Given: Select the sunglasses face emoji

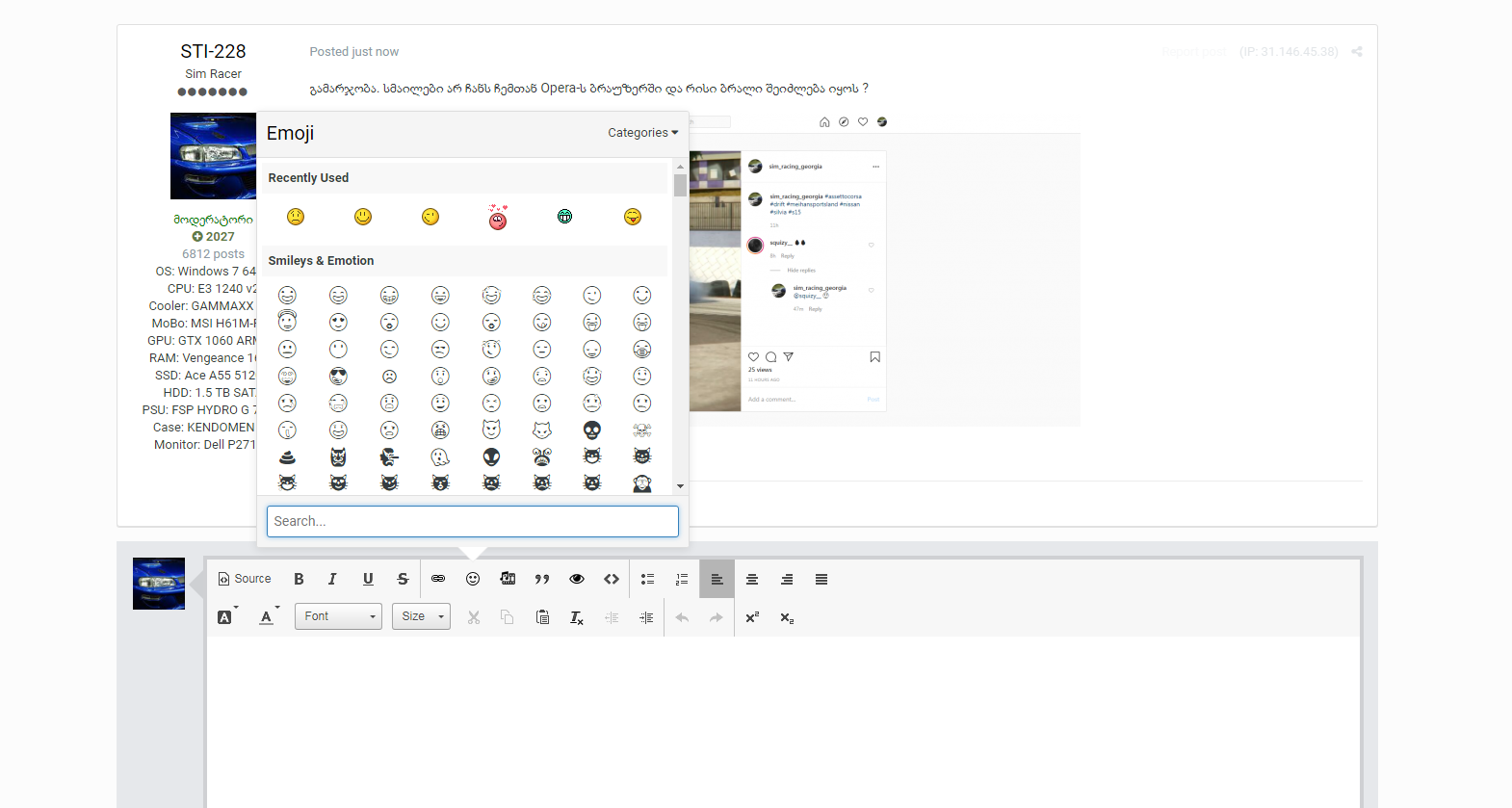Looking at the screenshot, I should pos(338,377).
